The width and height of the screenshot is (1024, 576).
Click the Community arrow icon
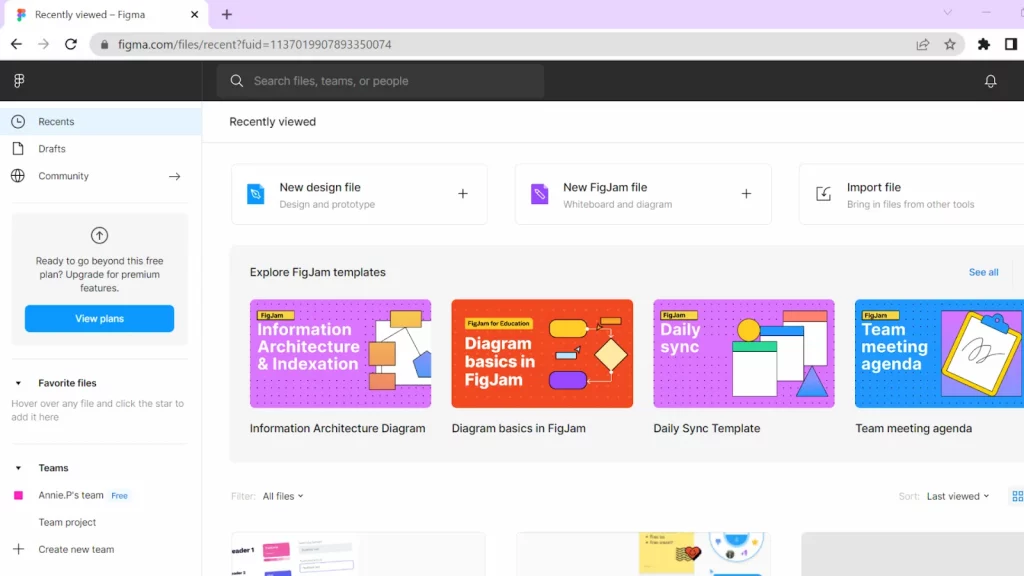click(174, 176)
